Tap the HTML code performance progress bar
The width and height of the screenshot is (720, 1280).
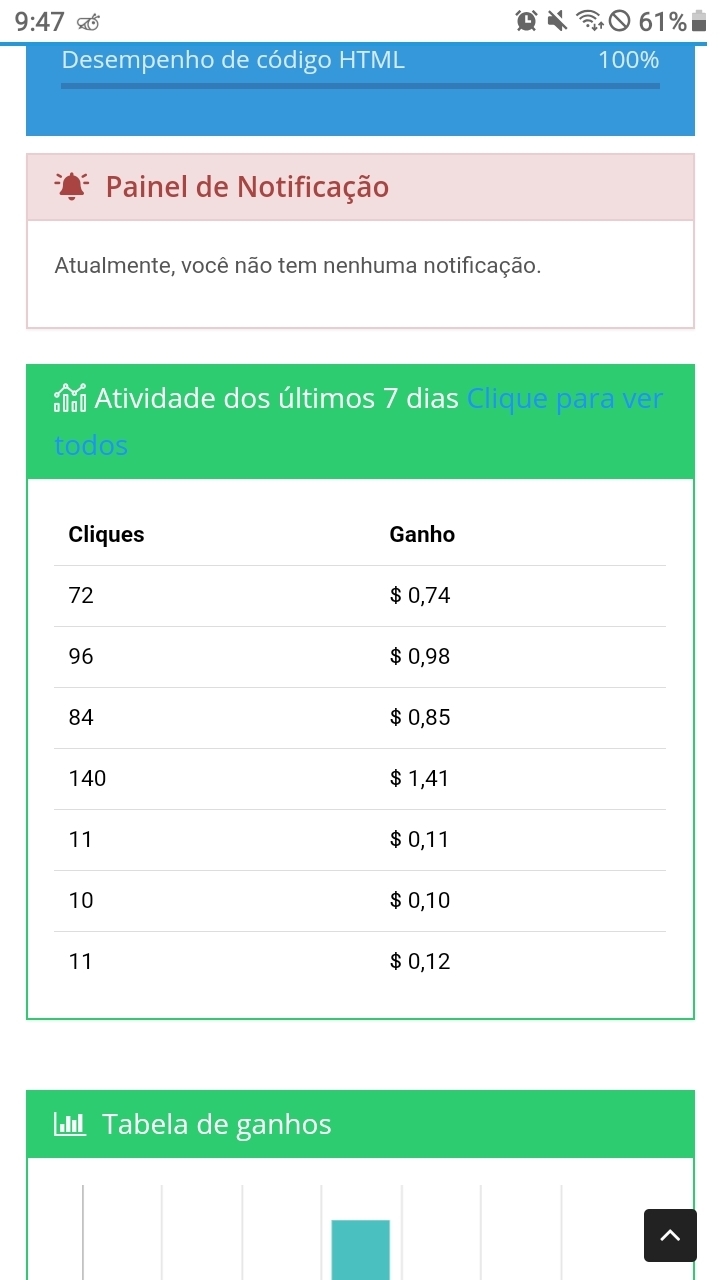tap(360, 86)
